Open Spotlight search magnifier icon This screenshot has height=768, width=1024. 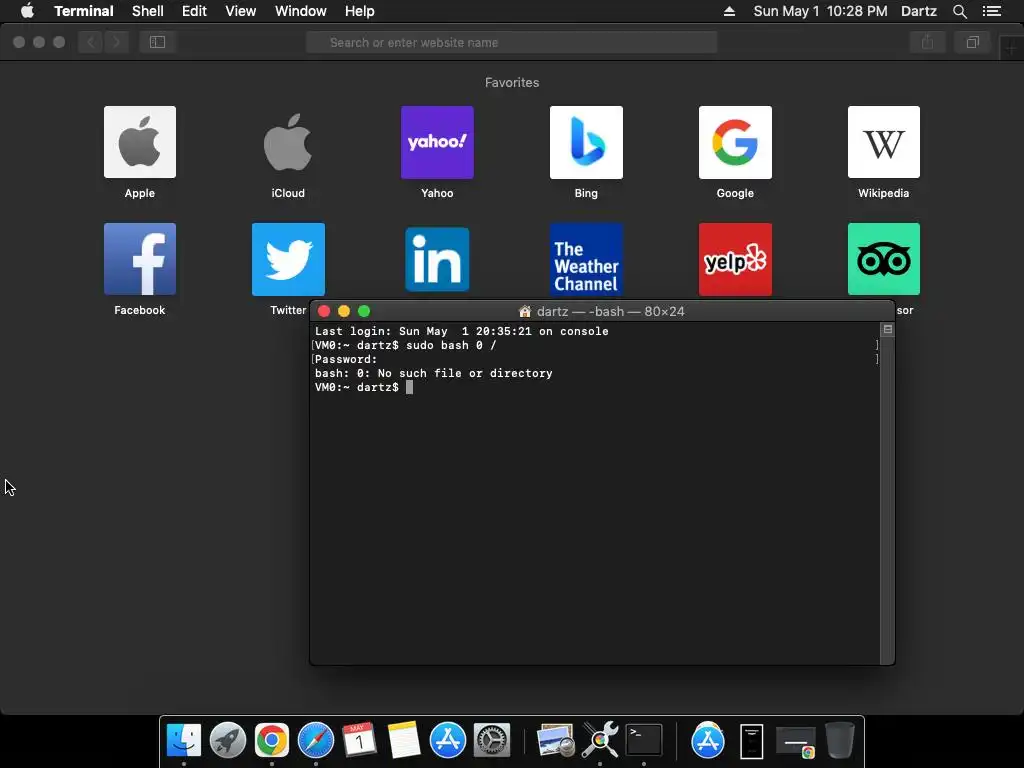click(959, 11)
